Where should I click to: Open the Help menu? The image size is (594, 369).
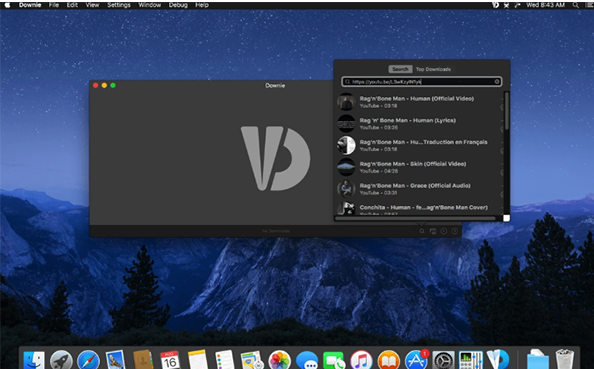click(202, 5)
